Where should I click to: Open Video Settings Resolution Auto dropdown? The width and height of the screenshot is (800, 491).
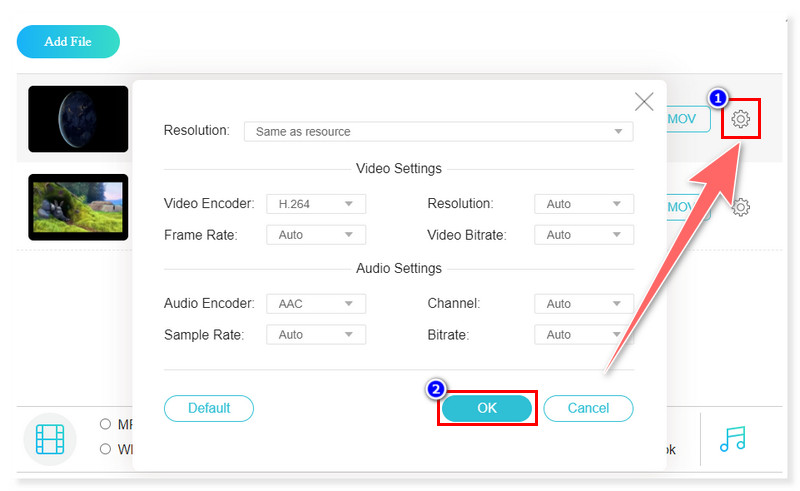[584, 204]
